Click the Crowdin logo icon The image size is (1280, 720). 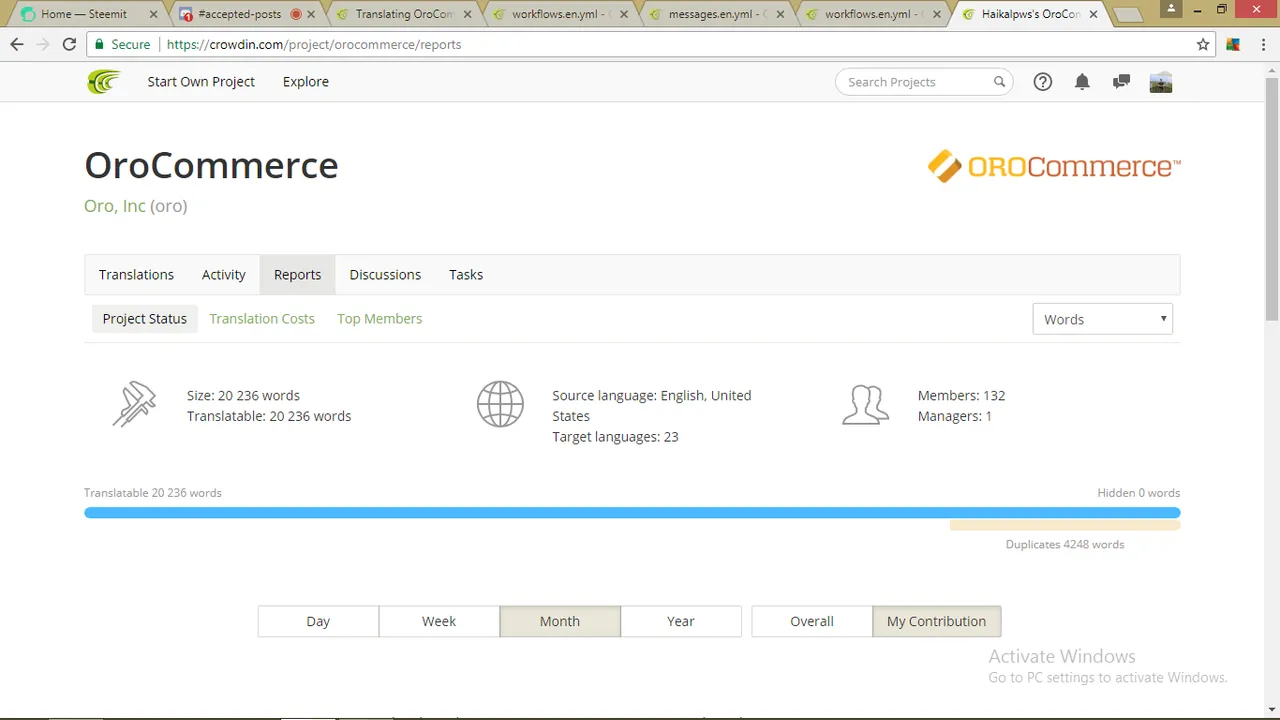pyautogui.click(x=103, y=82)
